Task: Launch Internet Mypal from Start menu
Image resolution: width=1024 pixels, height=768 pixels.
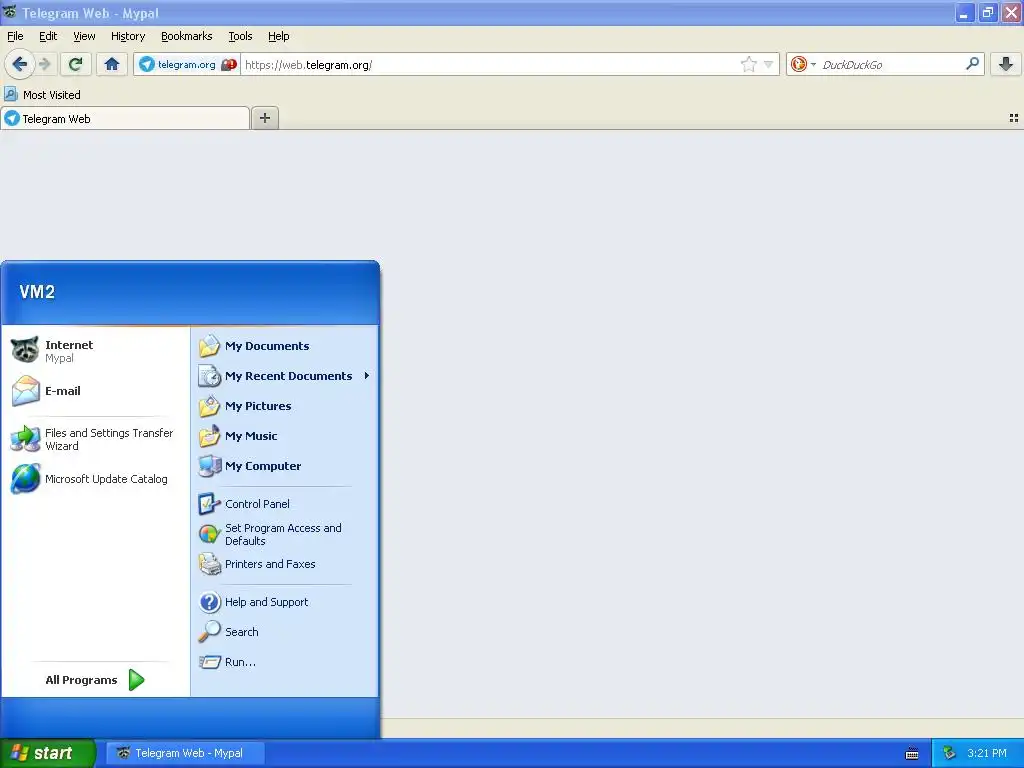Action: point(95,351)
